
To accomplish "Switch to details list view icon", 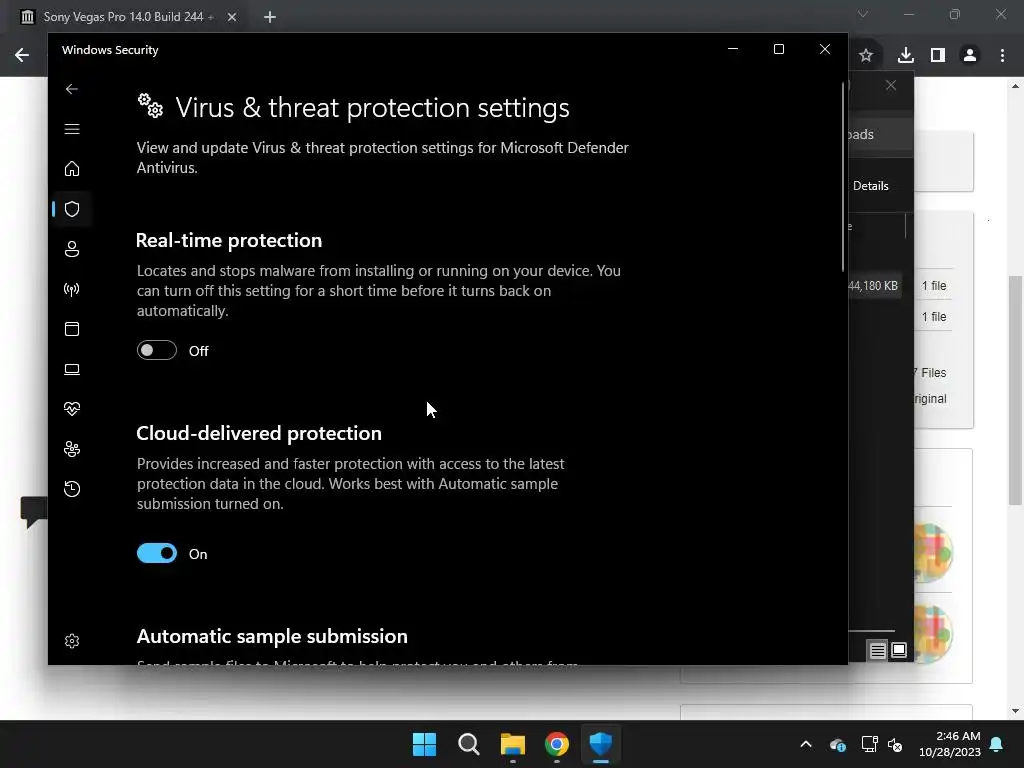I will 878,650.
